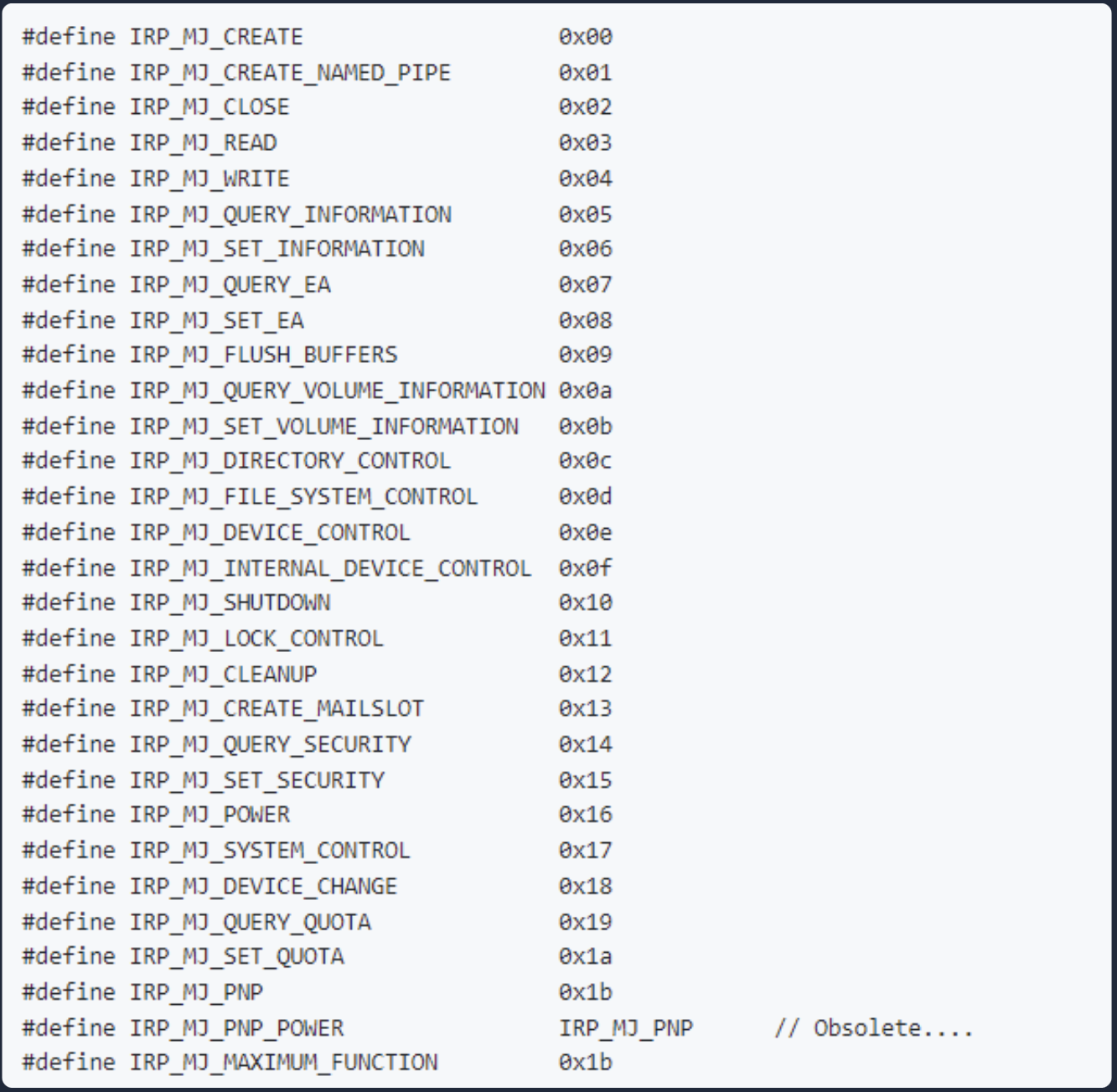Click the IRP_MJ_FILE_SYSTEM_CONTROL identifier
Image resolution: width=1117 pixels, height=1092 pixels.
pos(303,497)
